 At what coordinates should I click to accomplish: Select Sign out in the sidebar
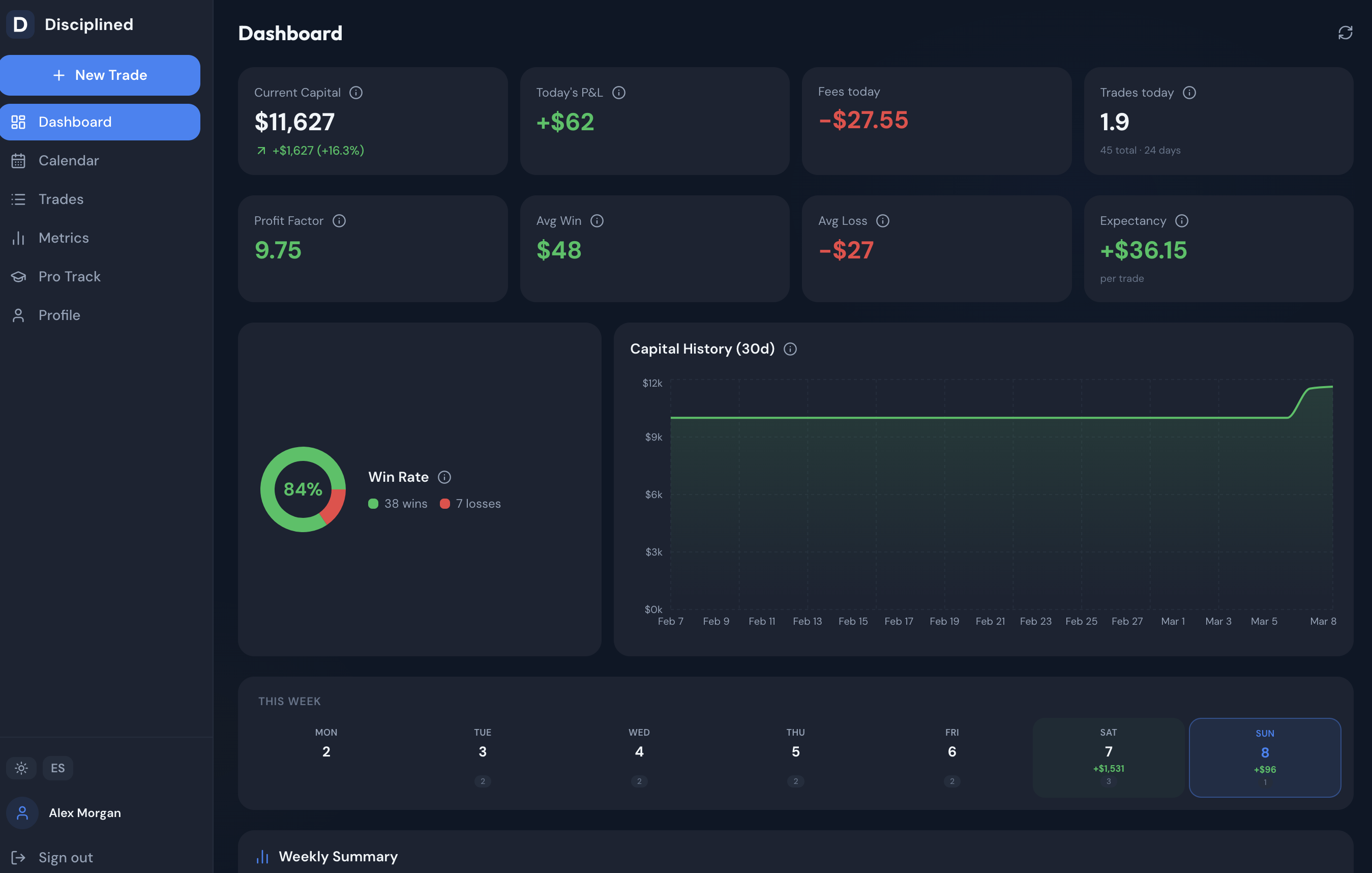tap(65, 857)
